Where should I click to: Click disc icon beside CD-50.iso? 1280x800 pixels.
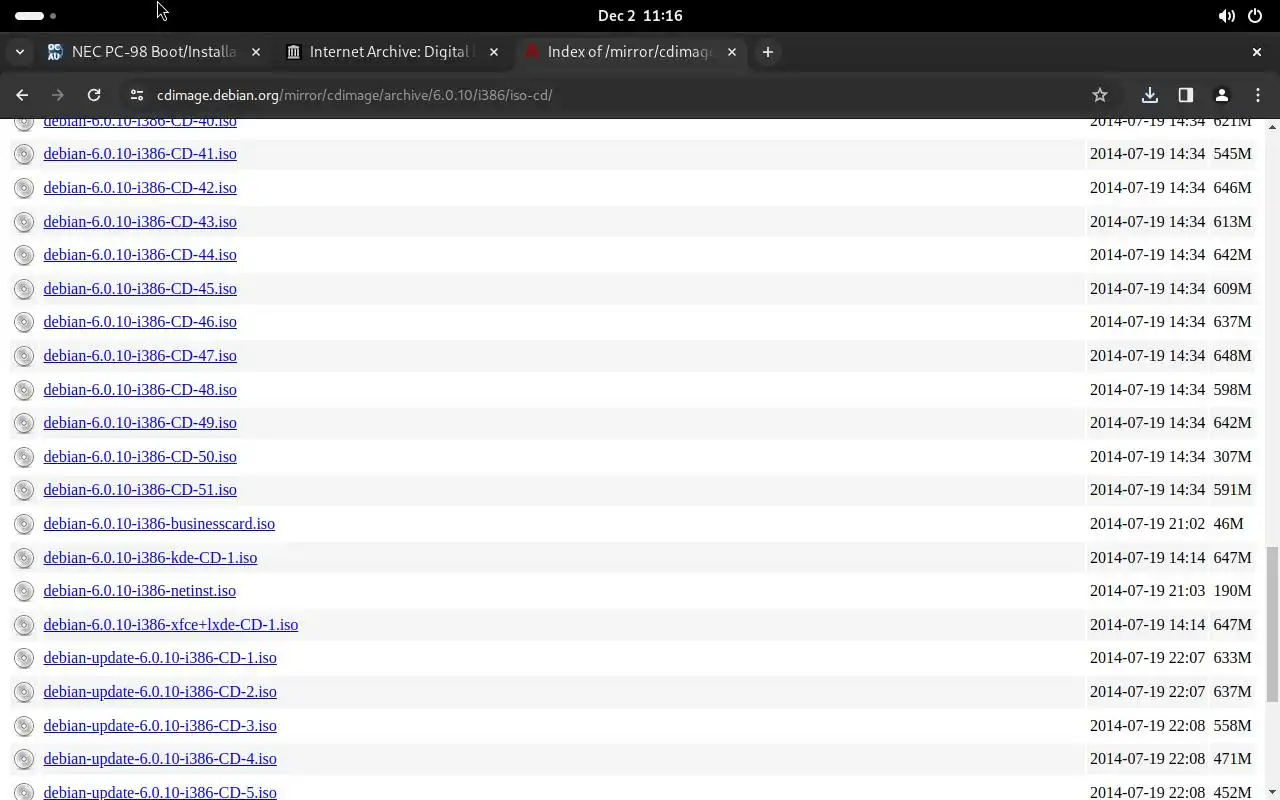pos(24,457)
